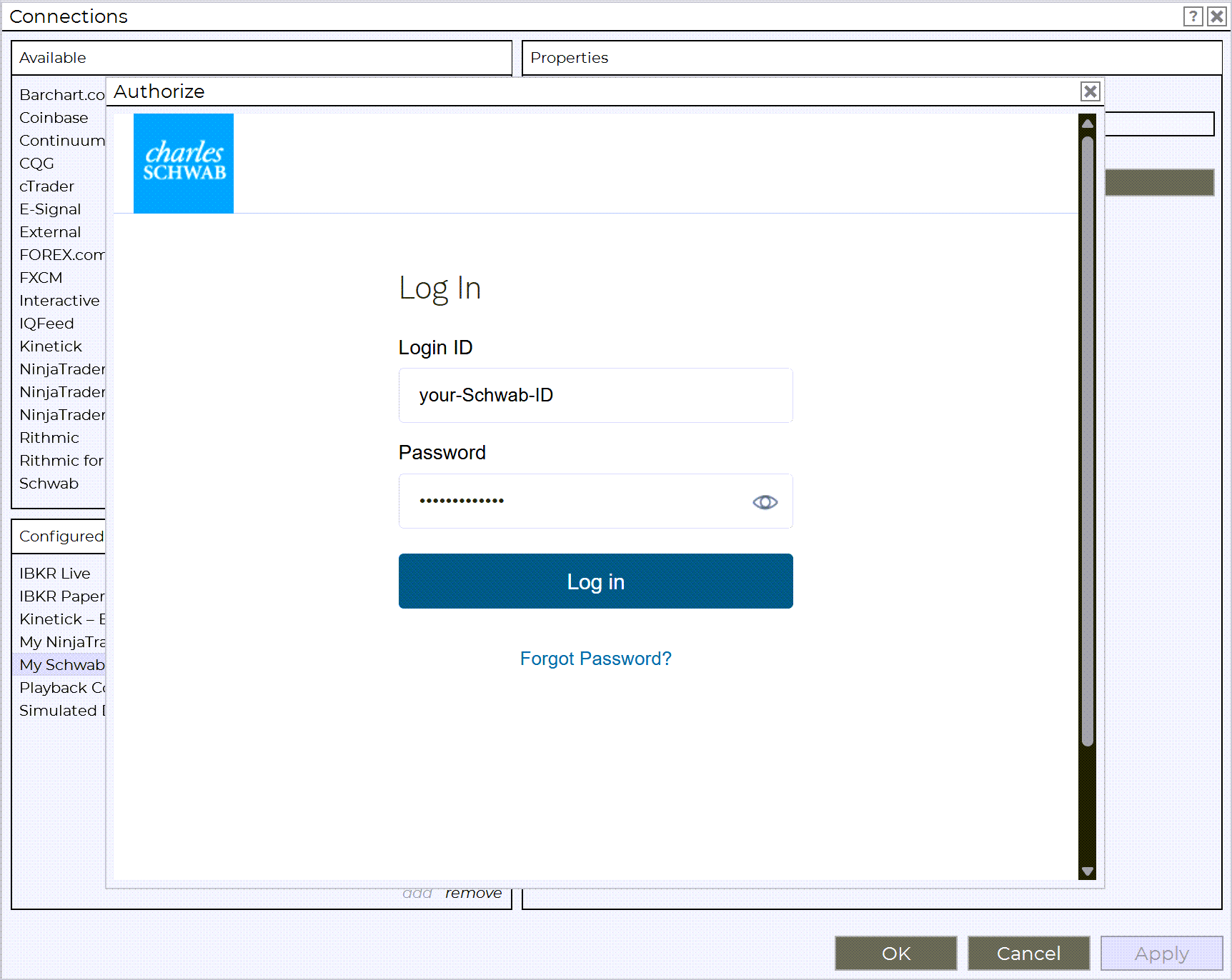This screenshot has width=1232, height=980.
Task: Open the Forgot Password? link
Action: [x=595, y=659]
